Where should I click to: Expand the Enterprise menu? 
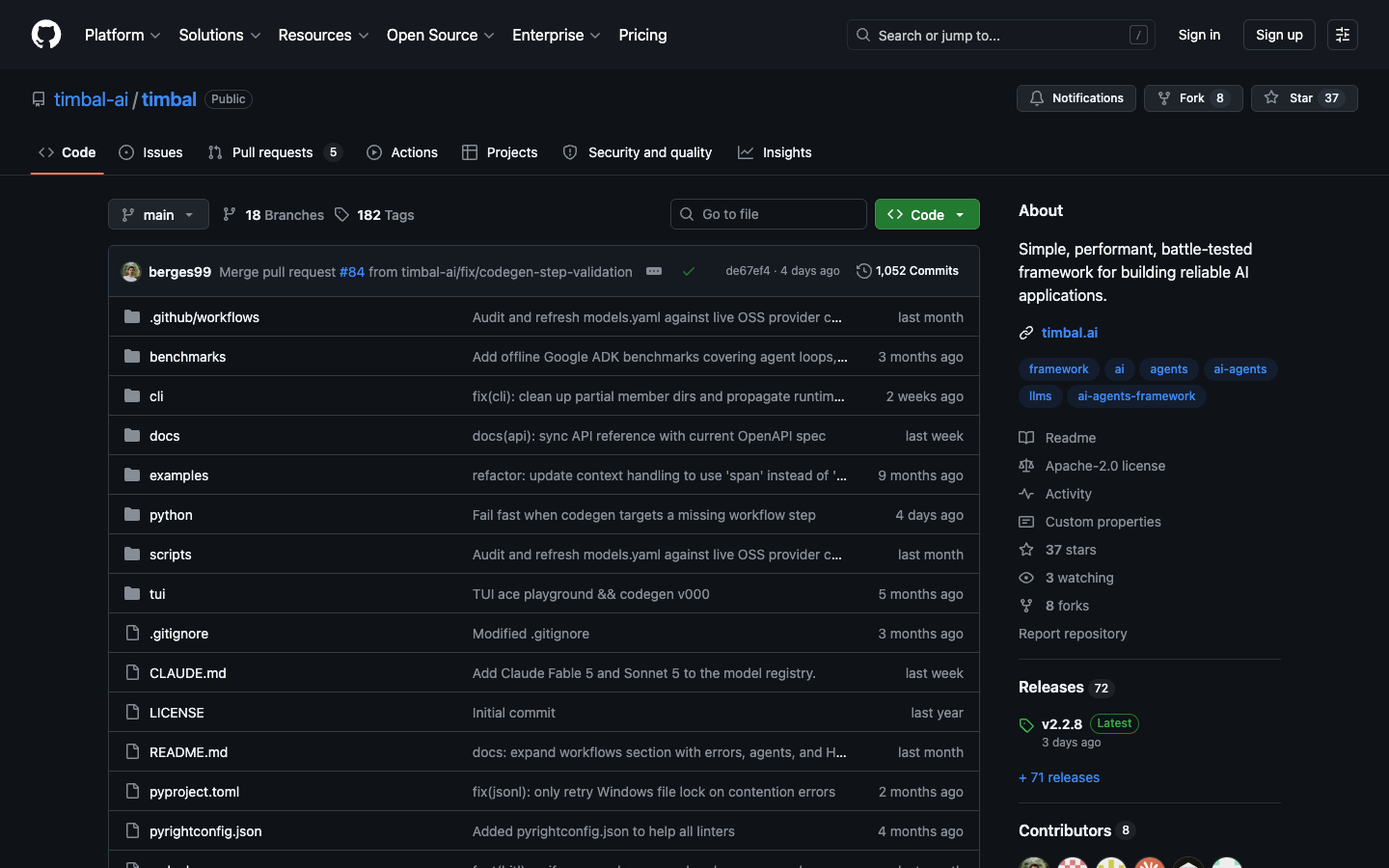557,35
